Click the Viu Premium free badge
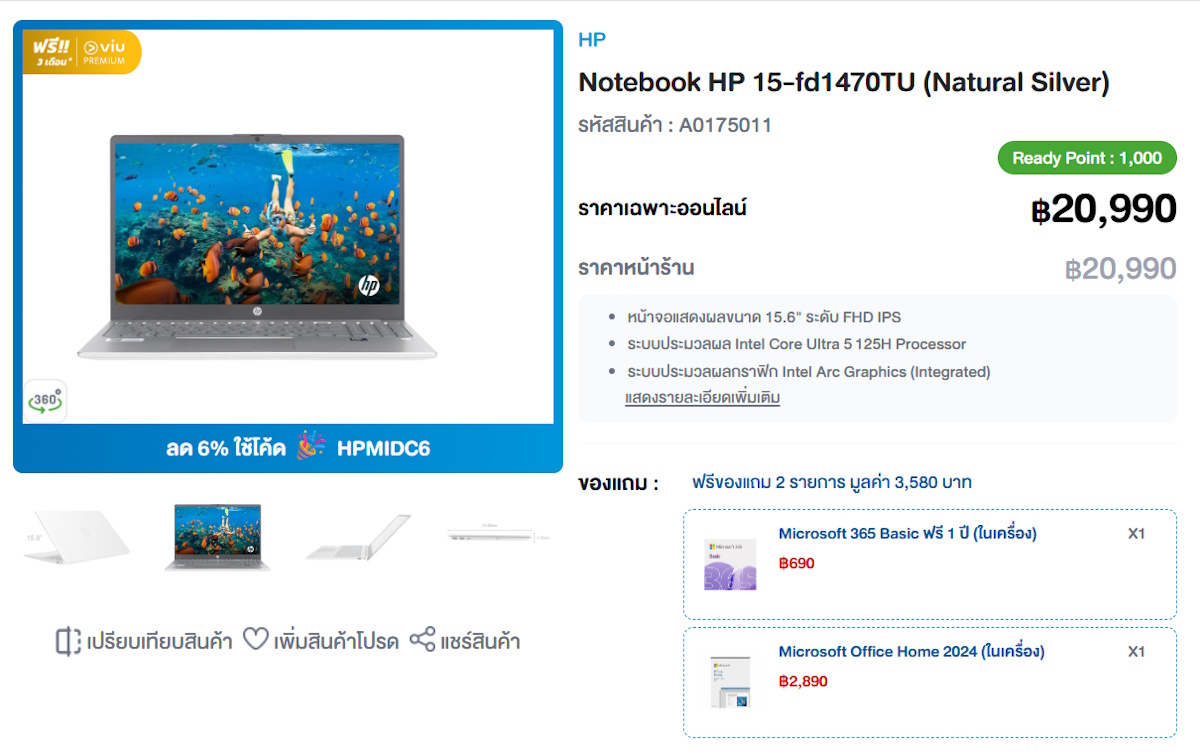Screen dimensions: 1200x756 (x=82, y=52)
